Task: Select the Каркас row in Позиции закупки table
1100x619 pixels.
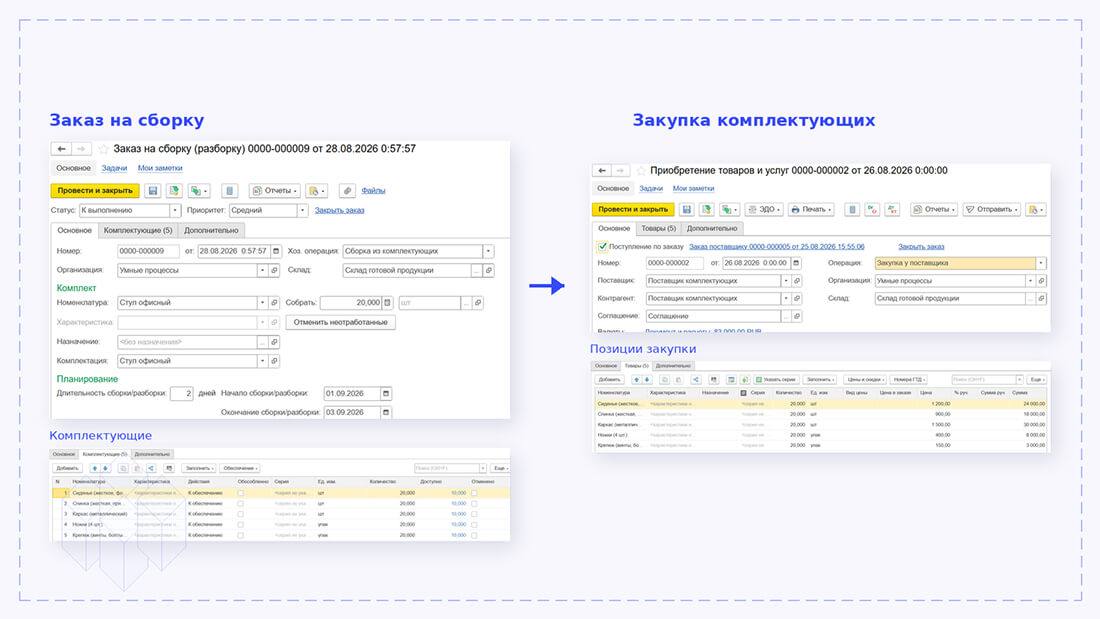Action: pos(821,425)
